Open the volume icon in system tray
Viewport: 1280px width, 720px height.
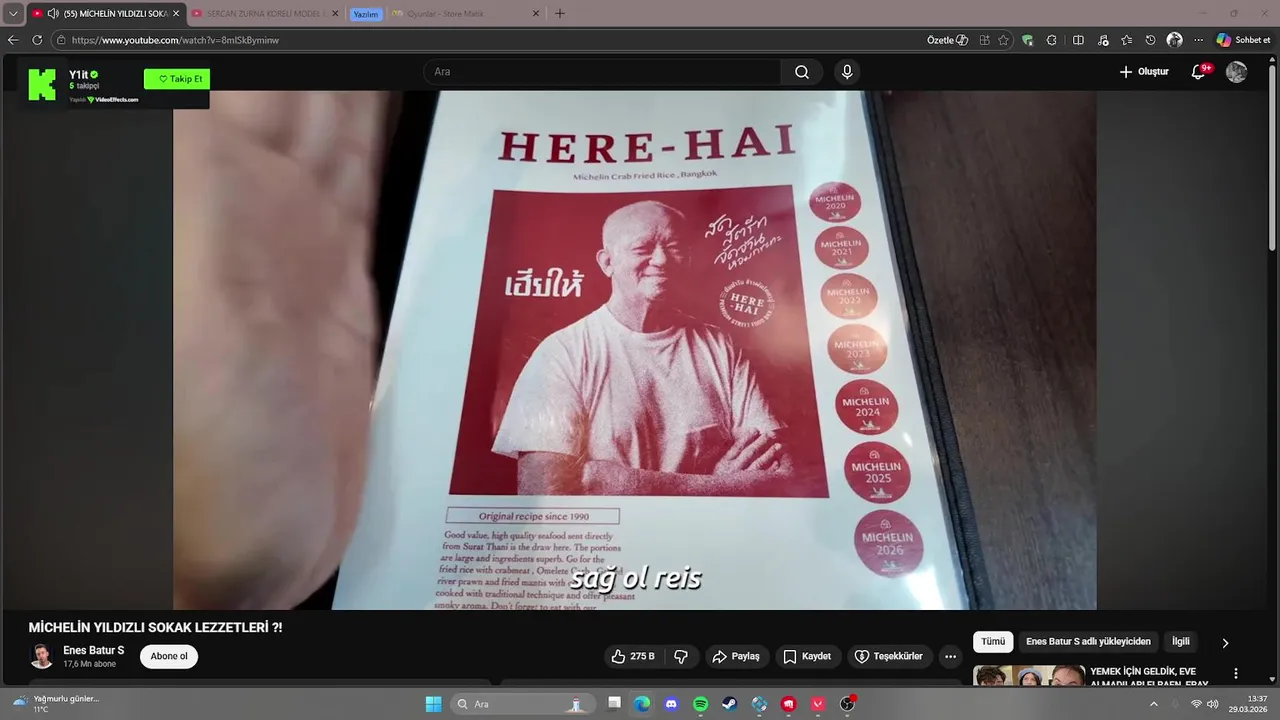[1213, 704]
